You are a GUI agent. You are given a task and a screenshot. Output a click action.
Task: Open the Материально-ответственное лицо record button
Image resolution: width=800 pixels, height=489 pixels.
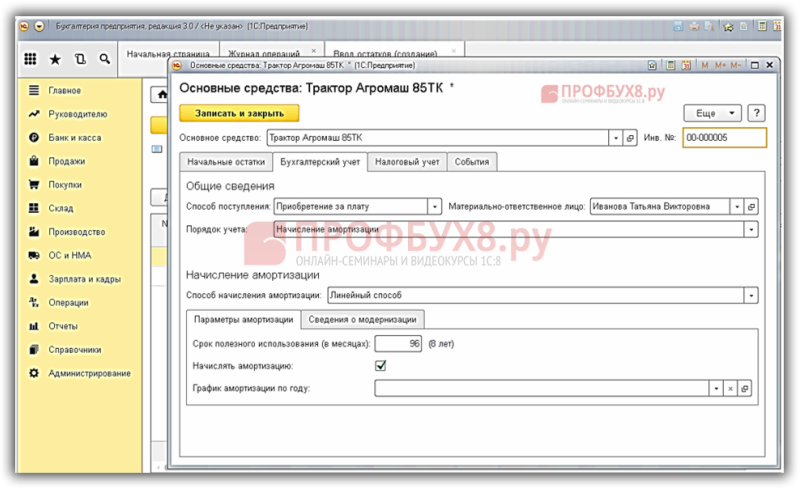(751, 207)
